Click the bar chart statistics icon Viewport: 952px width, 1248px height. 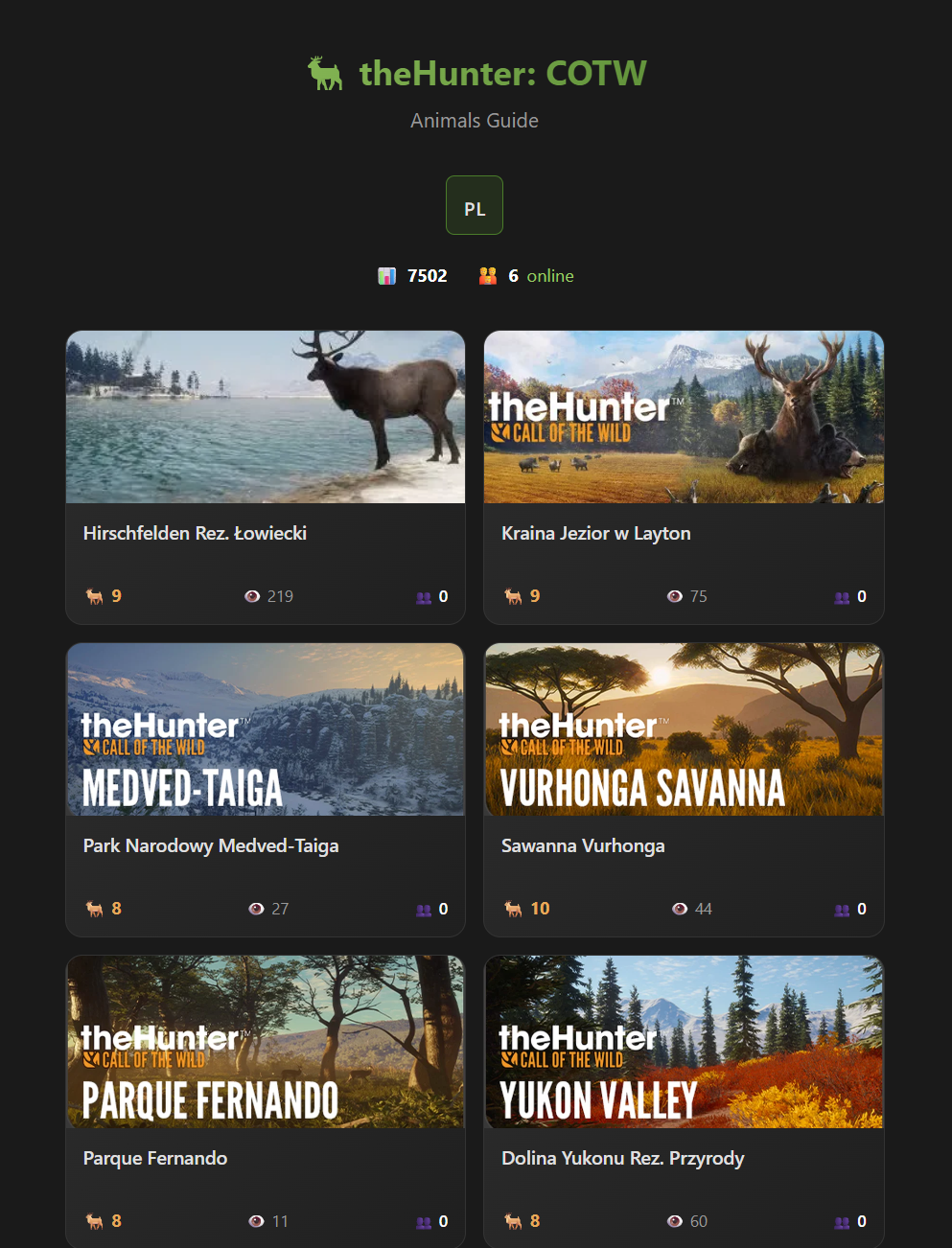click(386, 276)
